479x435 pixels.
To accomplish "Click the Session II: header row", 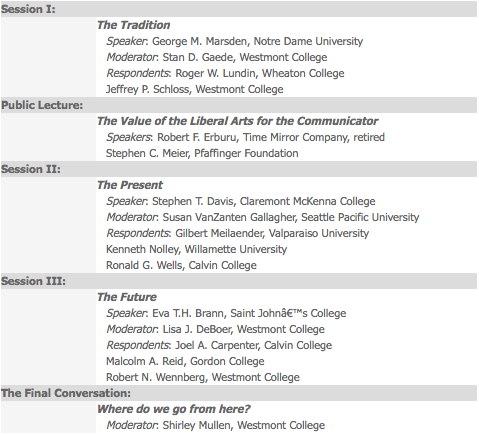I will tap(239, 169).
